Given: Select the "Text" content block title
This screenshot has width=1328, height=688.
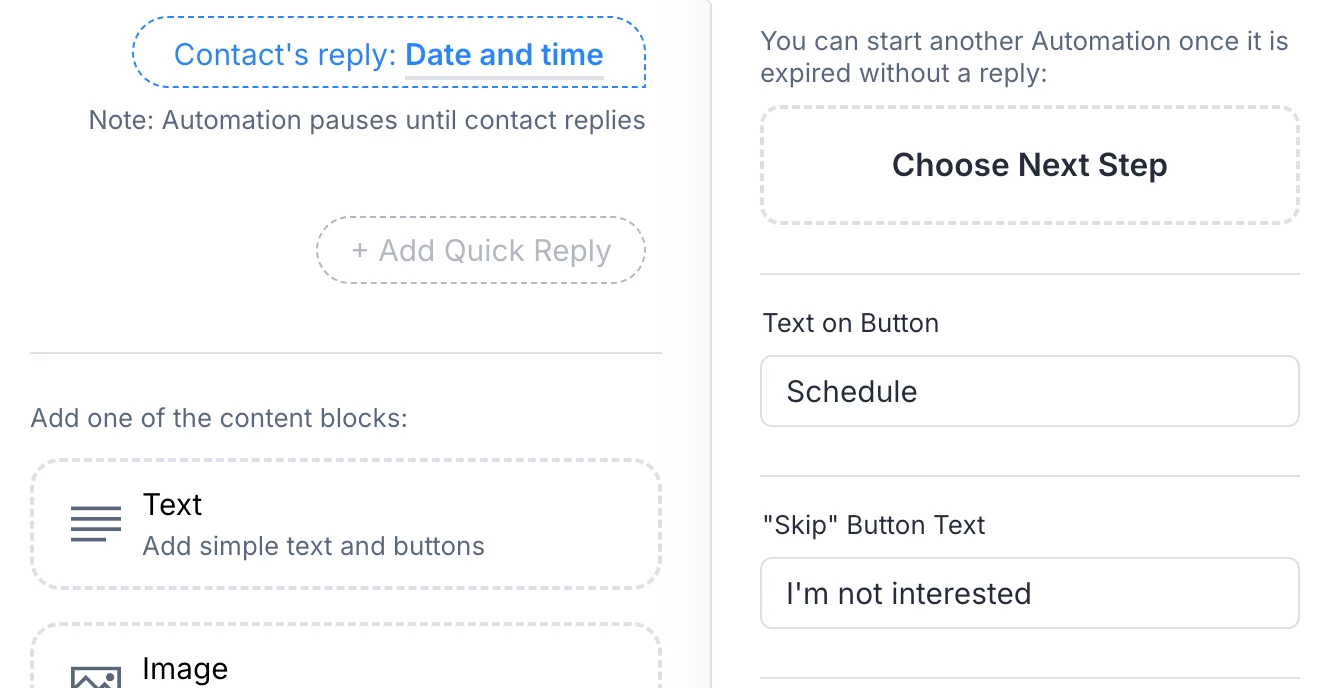Looking at the screenshot, I should click(172, 505).
